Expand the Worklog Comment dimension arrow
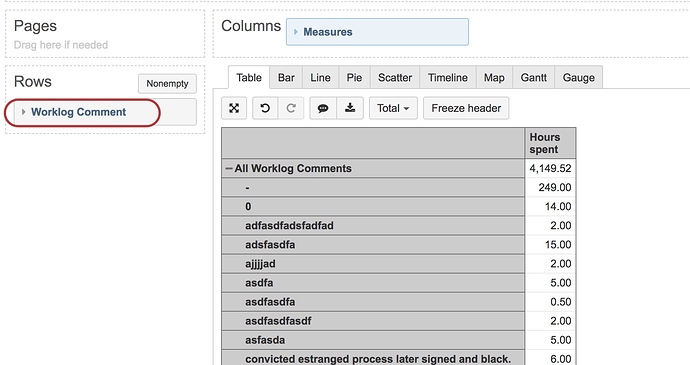The height and width of the screenshot is (365, 690). coord(23,112)
